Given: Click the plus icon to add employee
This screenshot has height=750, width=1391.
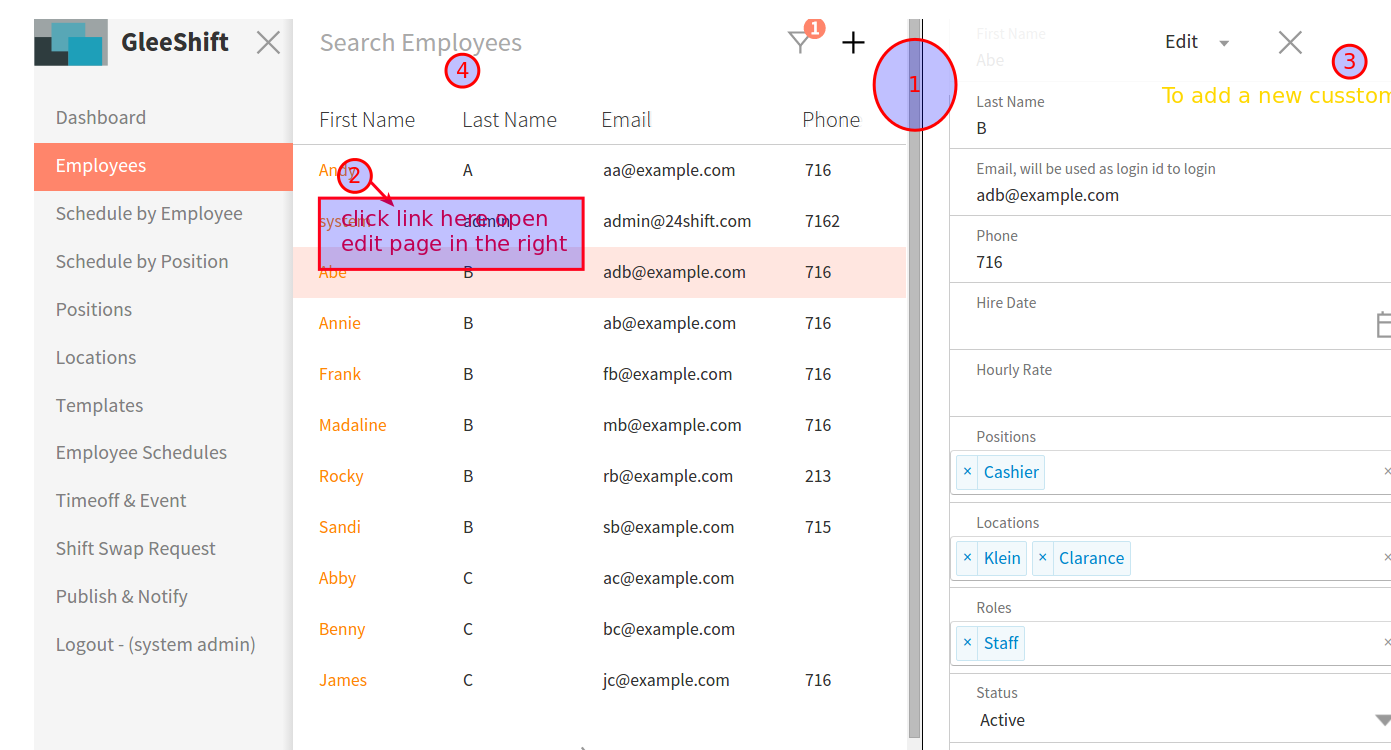Looking at the screenshot, I should pos(853,43).
